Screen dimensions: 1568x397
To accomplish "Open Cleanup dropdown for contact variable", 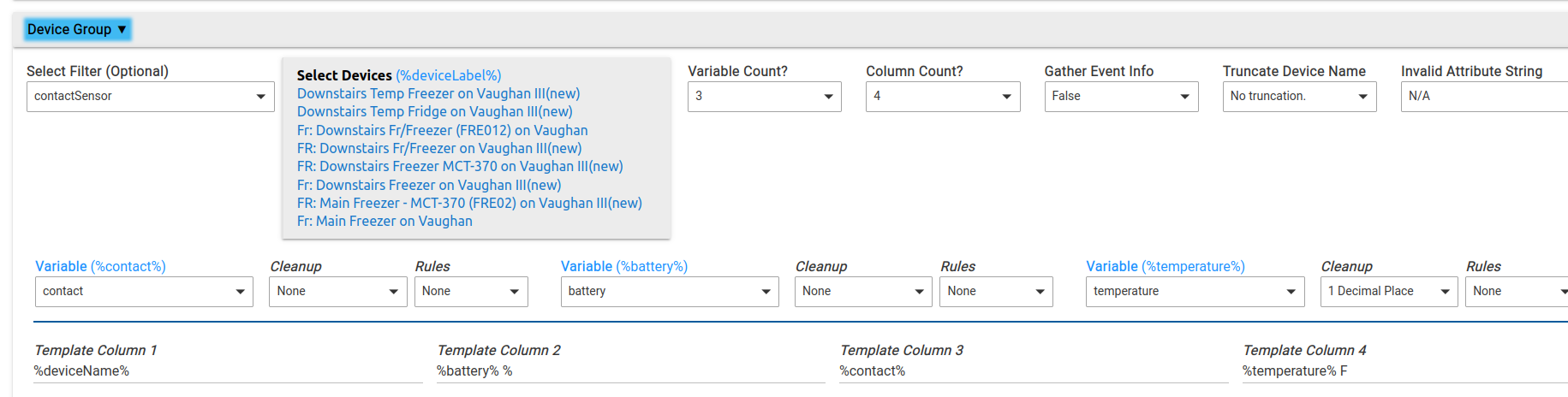I will tap(338, 292).
